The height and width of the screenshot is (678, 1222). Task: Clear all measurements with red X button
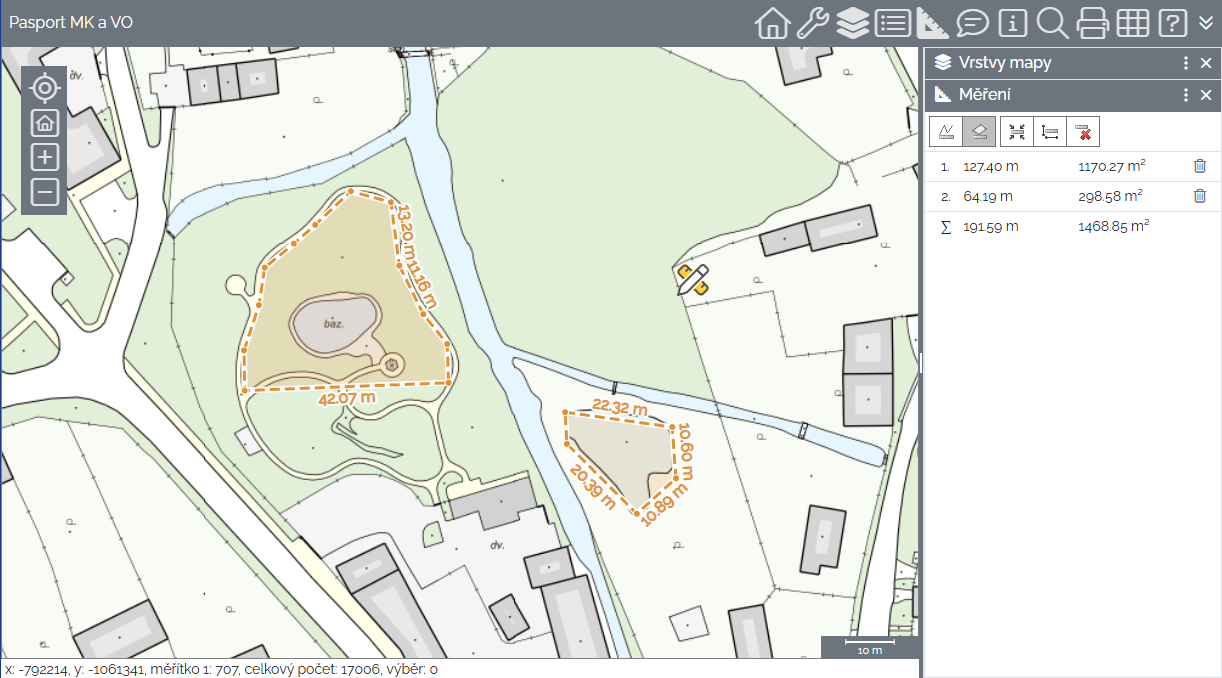pos(1082,132)
